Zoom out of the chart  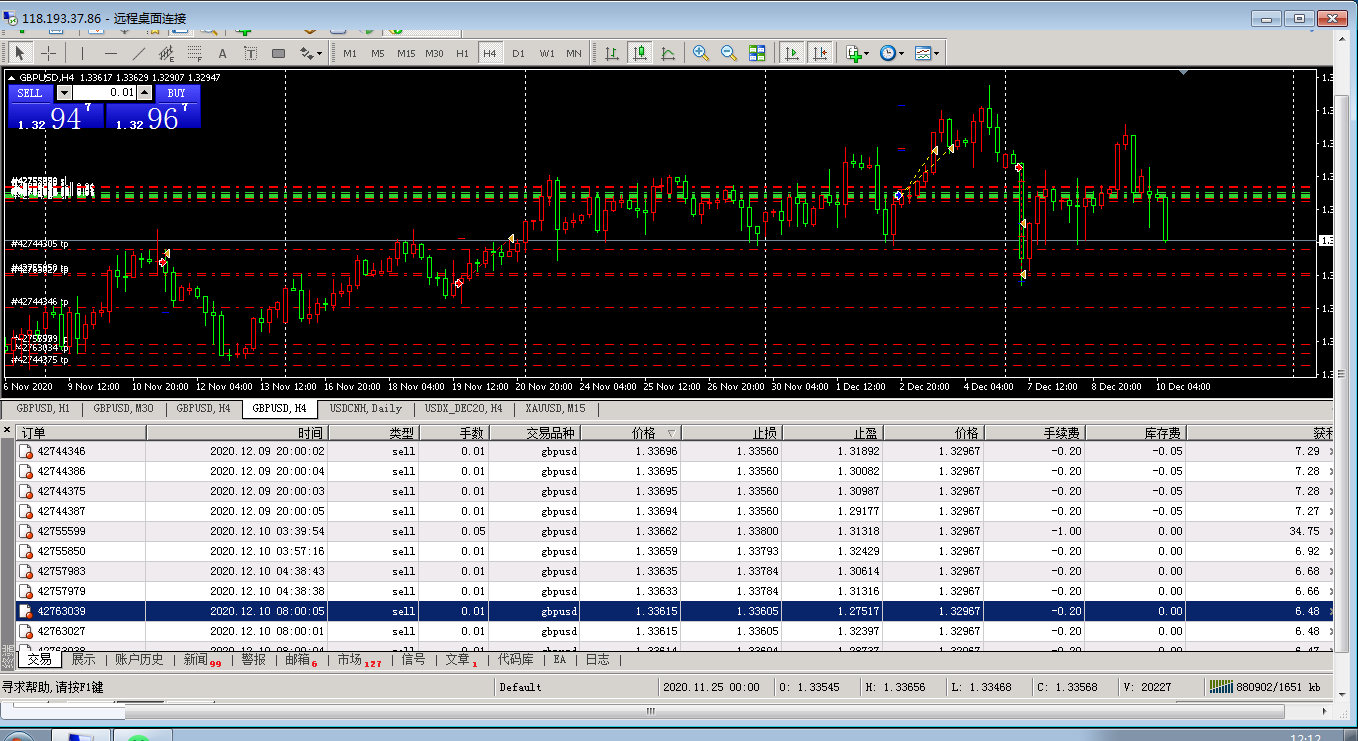pos(729,53)
